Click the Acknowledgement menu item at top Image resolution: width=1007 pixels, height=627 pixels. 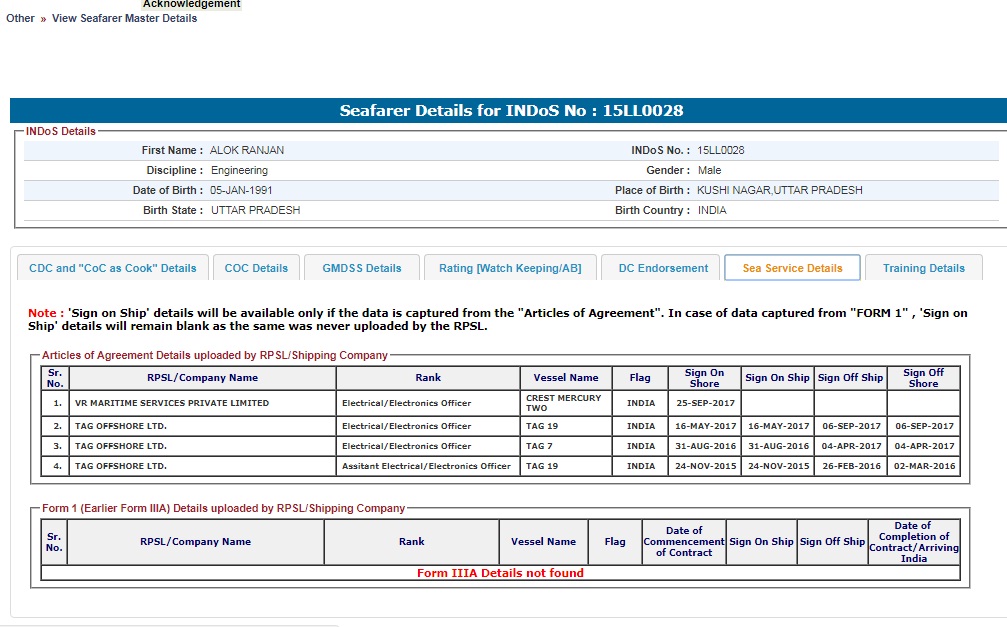pos(191,4)
